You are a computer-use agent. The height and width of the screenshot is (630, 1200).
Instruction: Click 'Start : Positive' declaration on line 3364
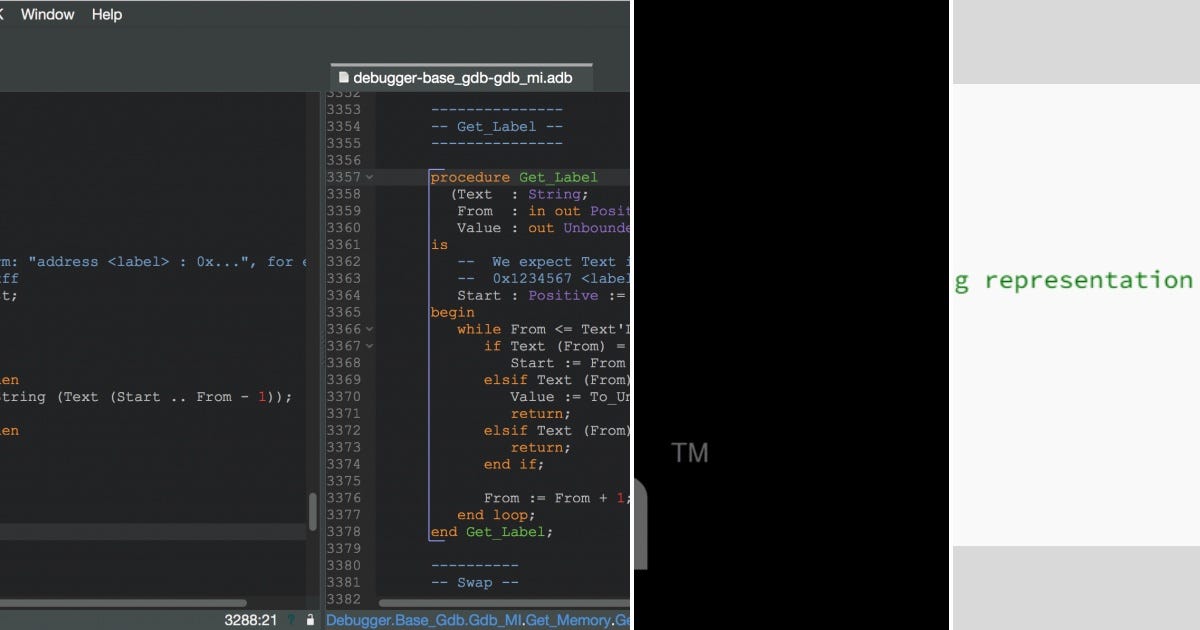[528, 295]
